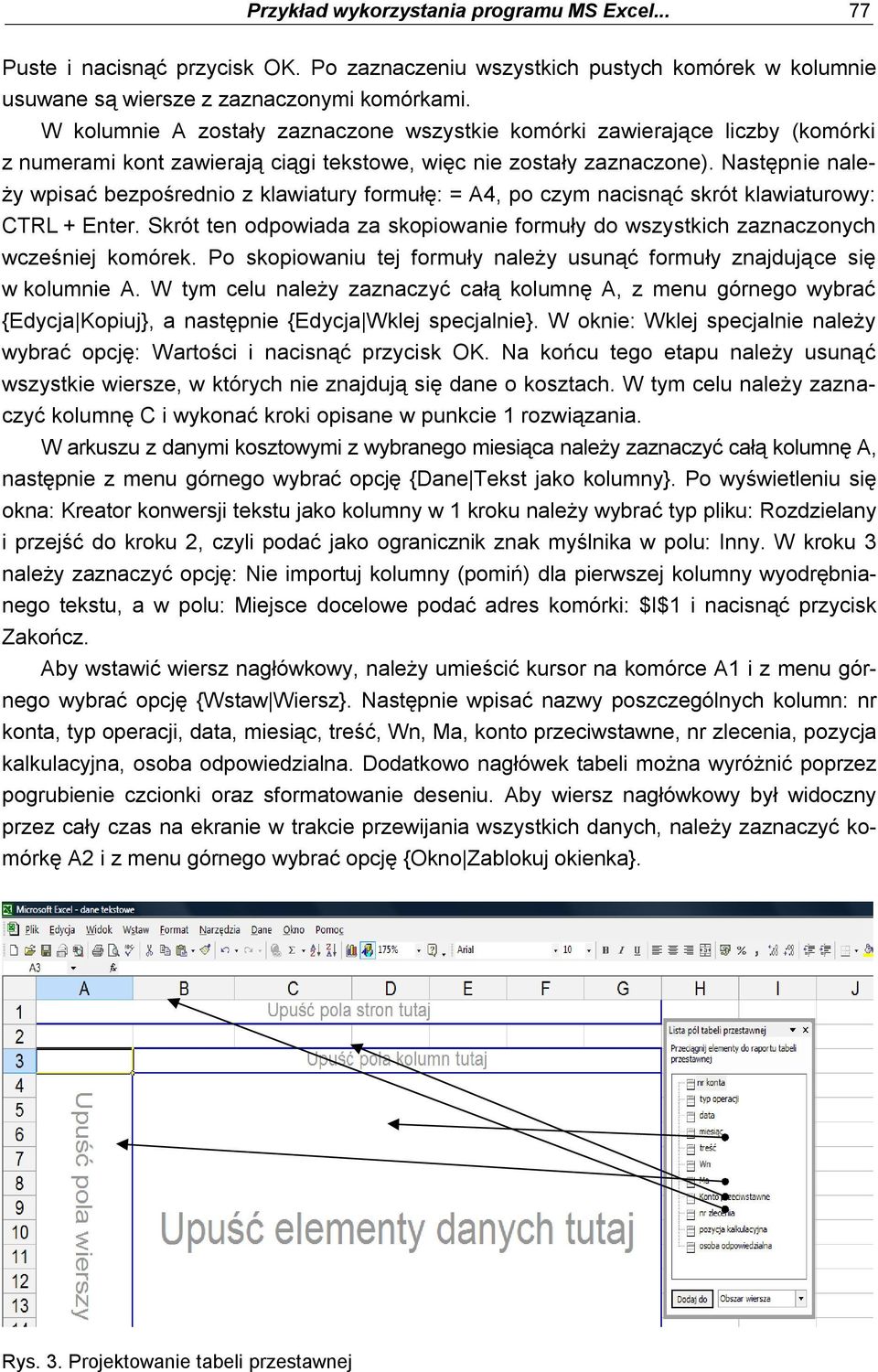Open the Dane menu
This screenshot has width=878, height=1372.
point(262,930)
